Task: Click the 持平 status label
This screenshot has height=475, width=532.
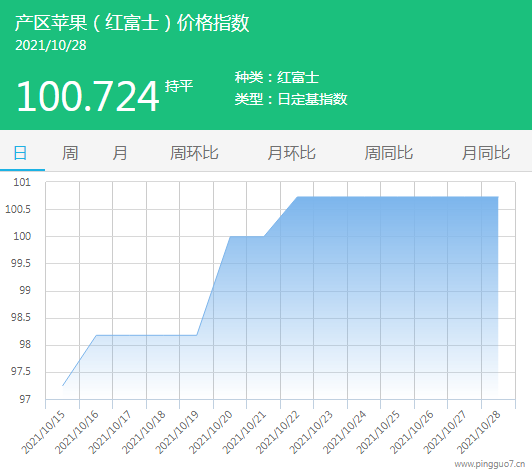Action: (x=179, y=86)
